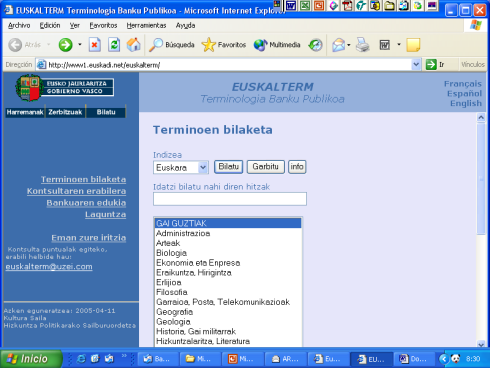490x368 pixels.
Task: Open the Multimedia toolbar button
Action: click(277, 45)
